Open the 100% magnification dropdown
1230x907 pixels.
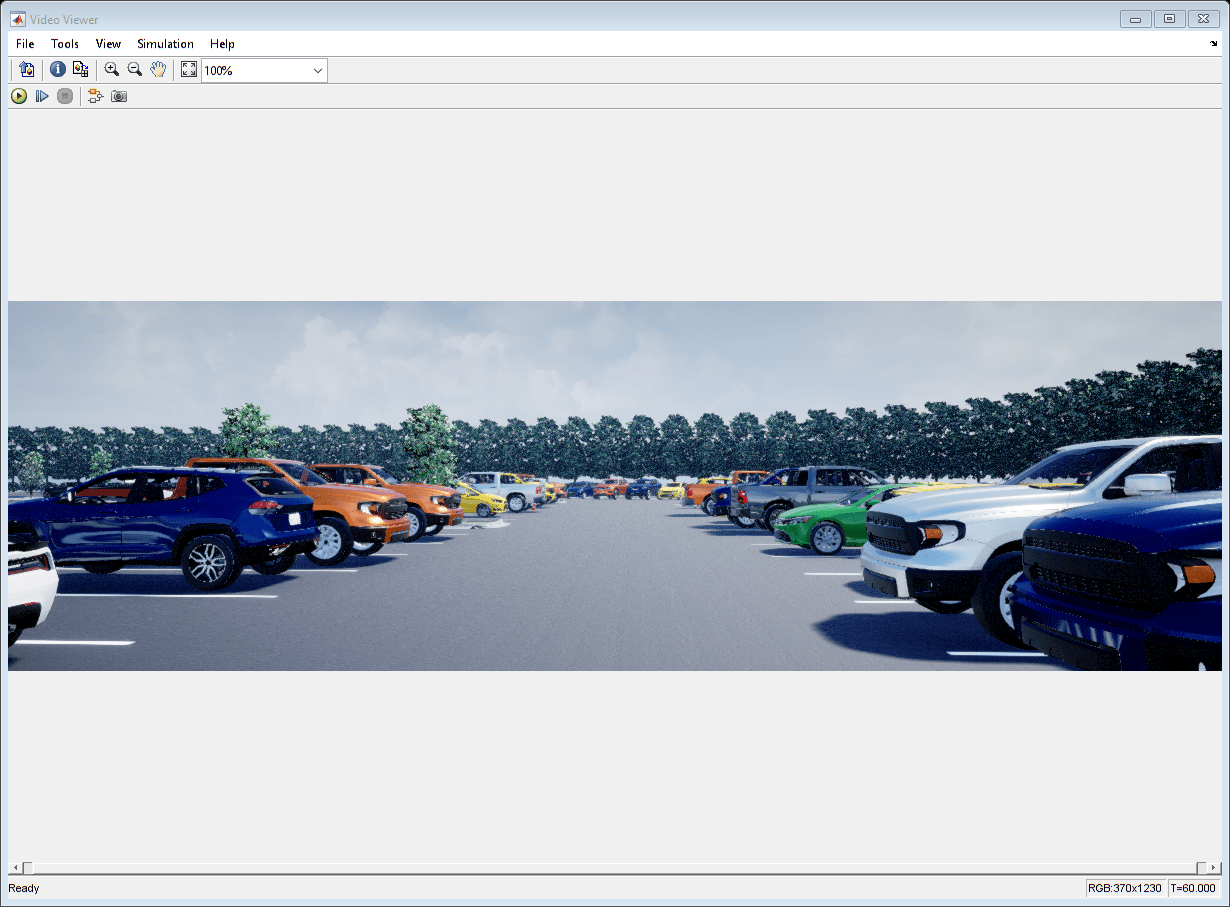(264, 70)
